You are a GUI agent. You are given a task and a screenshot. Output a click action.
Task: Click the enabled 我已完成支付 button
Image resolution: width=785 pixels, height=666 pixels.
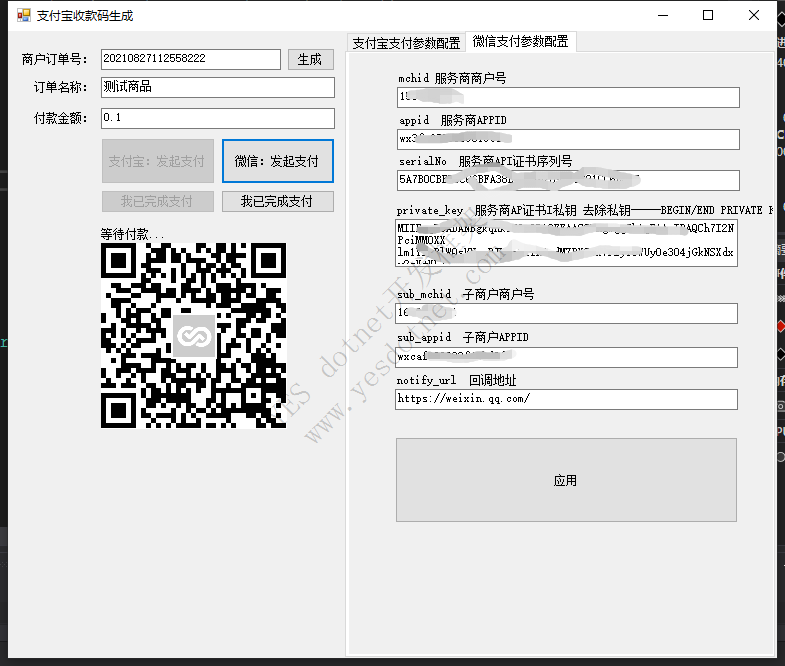pos(278,201)
